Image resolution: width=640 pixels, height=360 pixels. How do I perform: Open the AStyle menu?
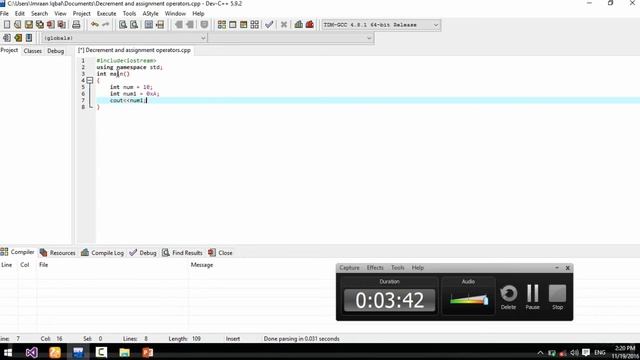point(150,13)
